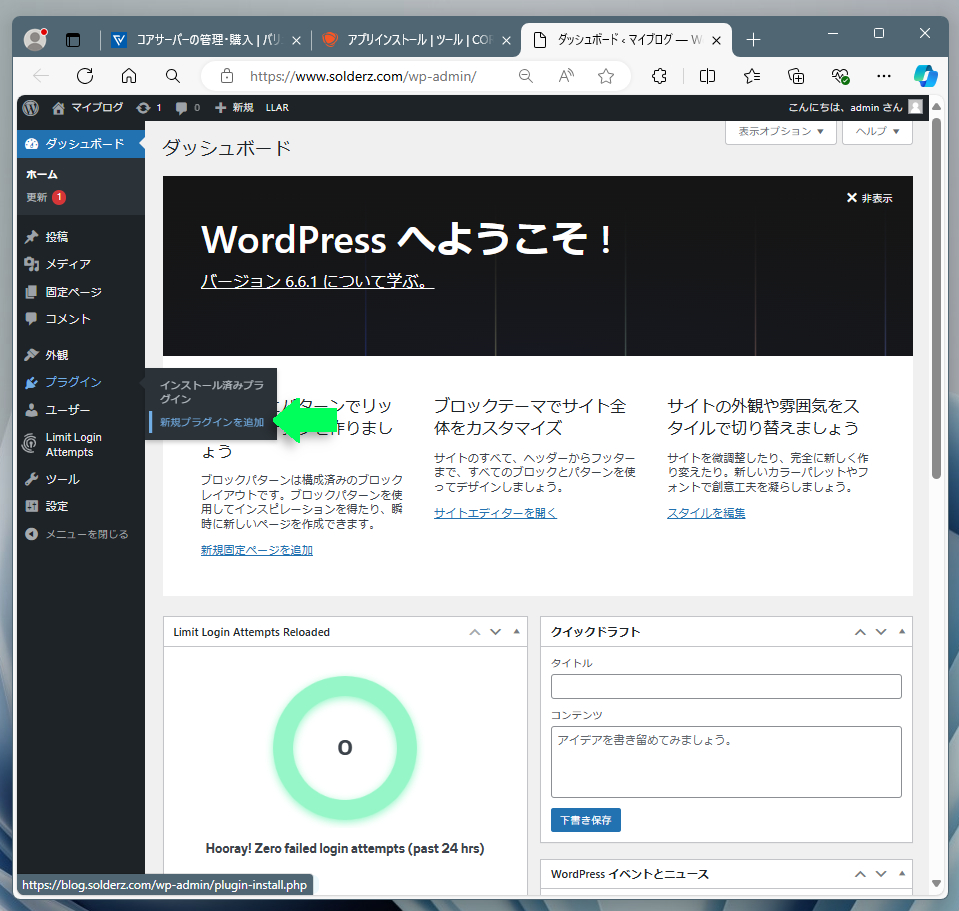Open the browser Extensions puzzle icon
The image size is (959, 911).
(x=659, y=76)
